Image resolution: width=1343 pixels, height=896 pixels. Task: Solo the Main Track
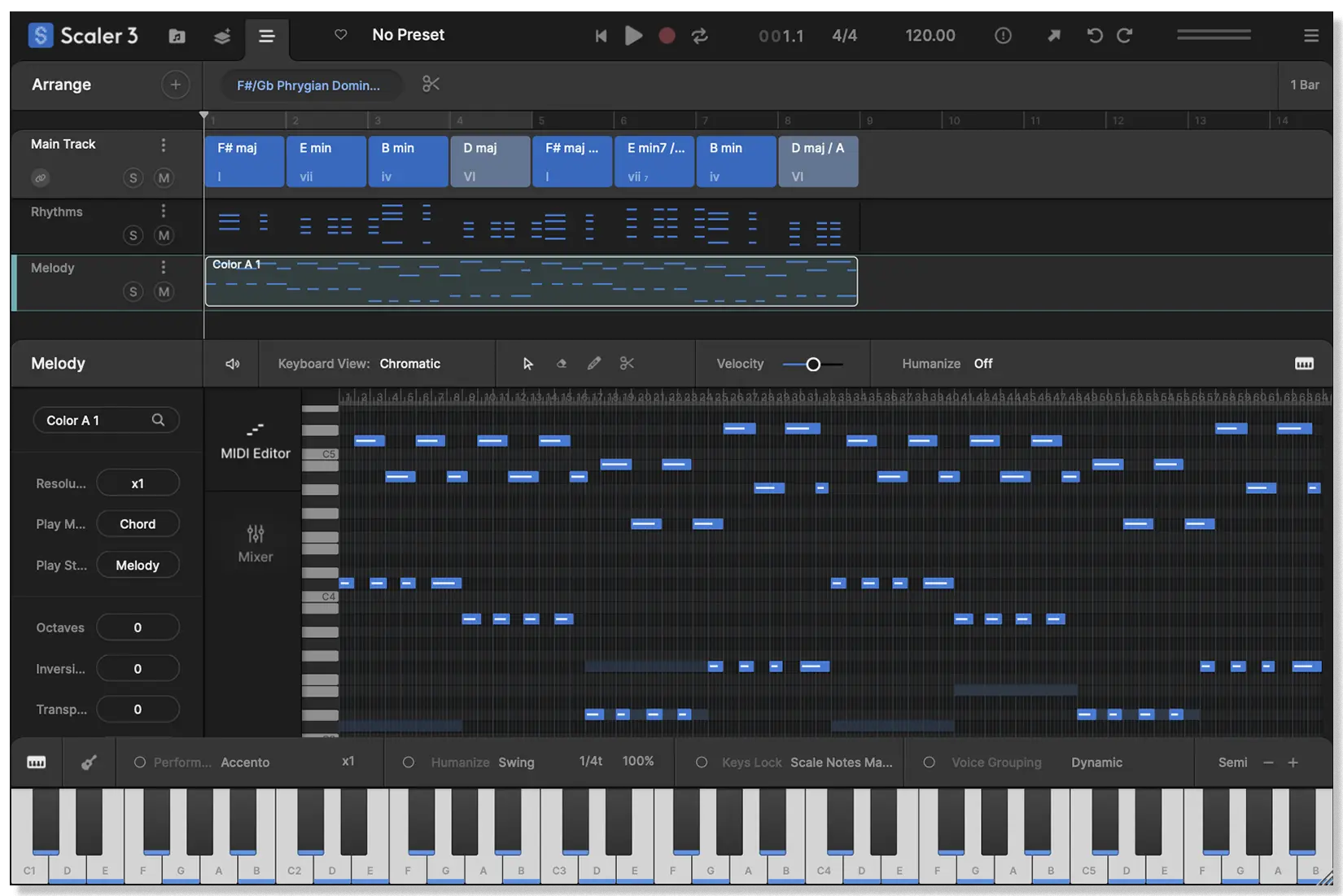click(x=133, y=177)
